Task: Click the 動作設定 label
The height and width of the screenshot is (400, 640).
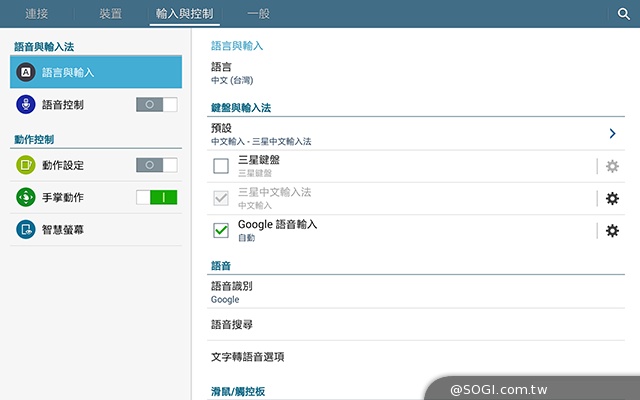Action: (63, 165)
